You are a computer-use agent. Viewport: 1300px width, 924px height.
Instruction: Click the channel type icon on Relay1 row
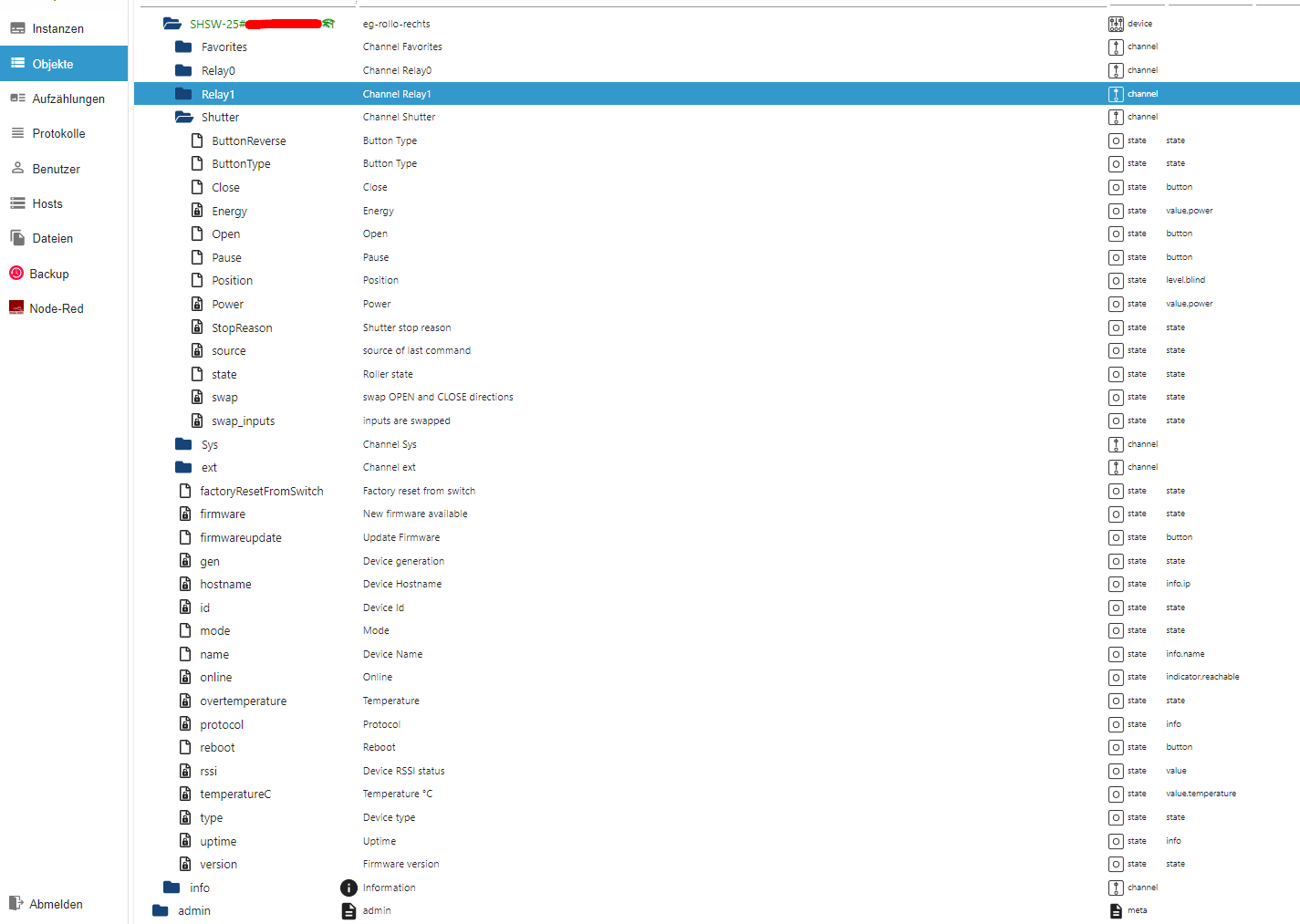1116,94
